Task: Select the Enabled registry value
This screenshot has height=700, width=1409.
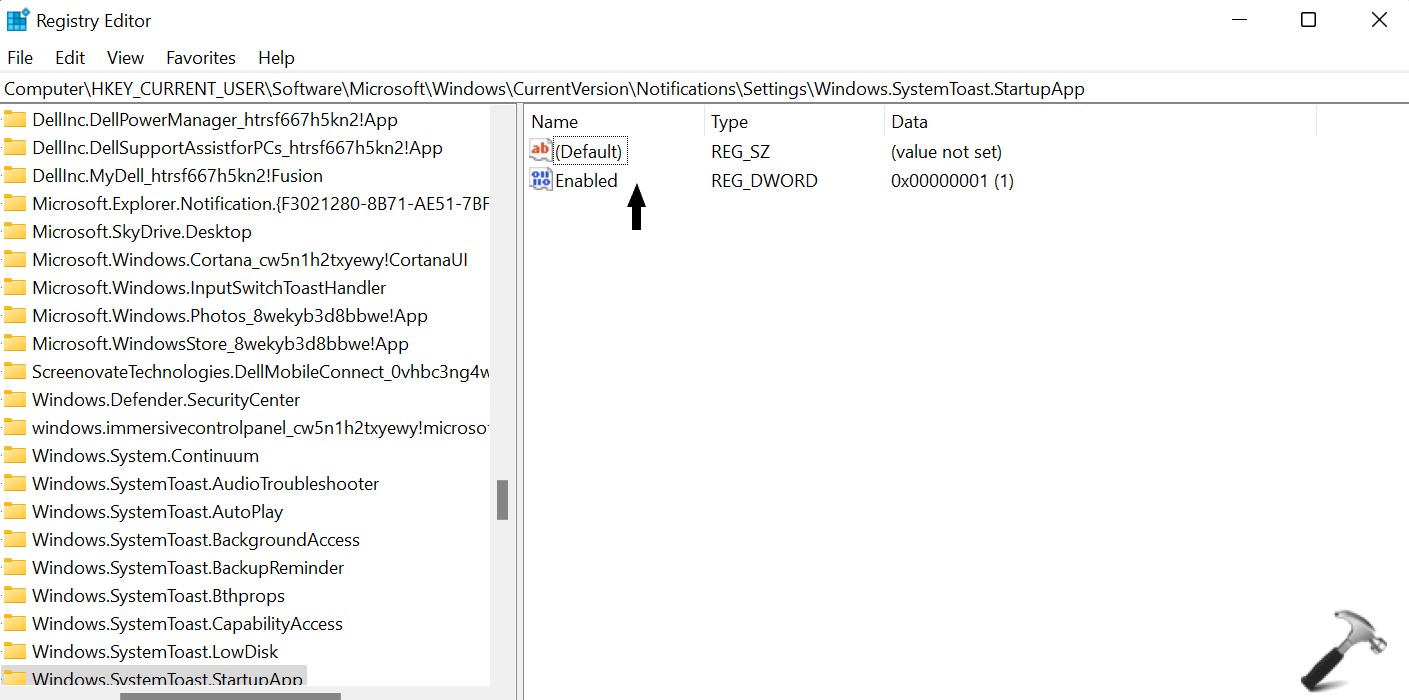Action: coord(586,181)
